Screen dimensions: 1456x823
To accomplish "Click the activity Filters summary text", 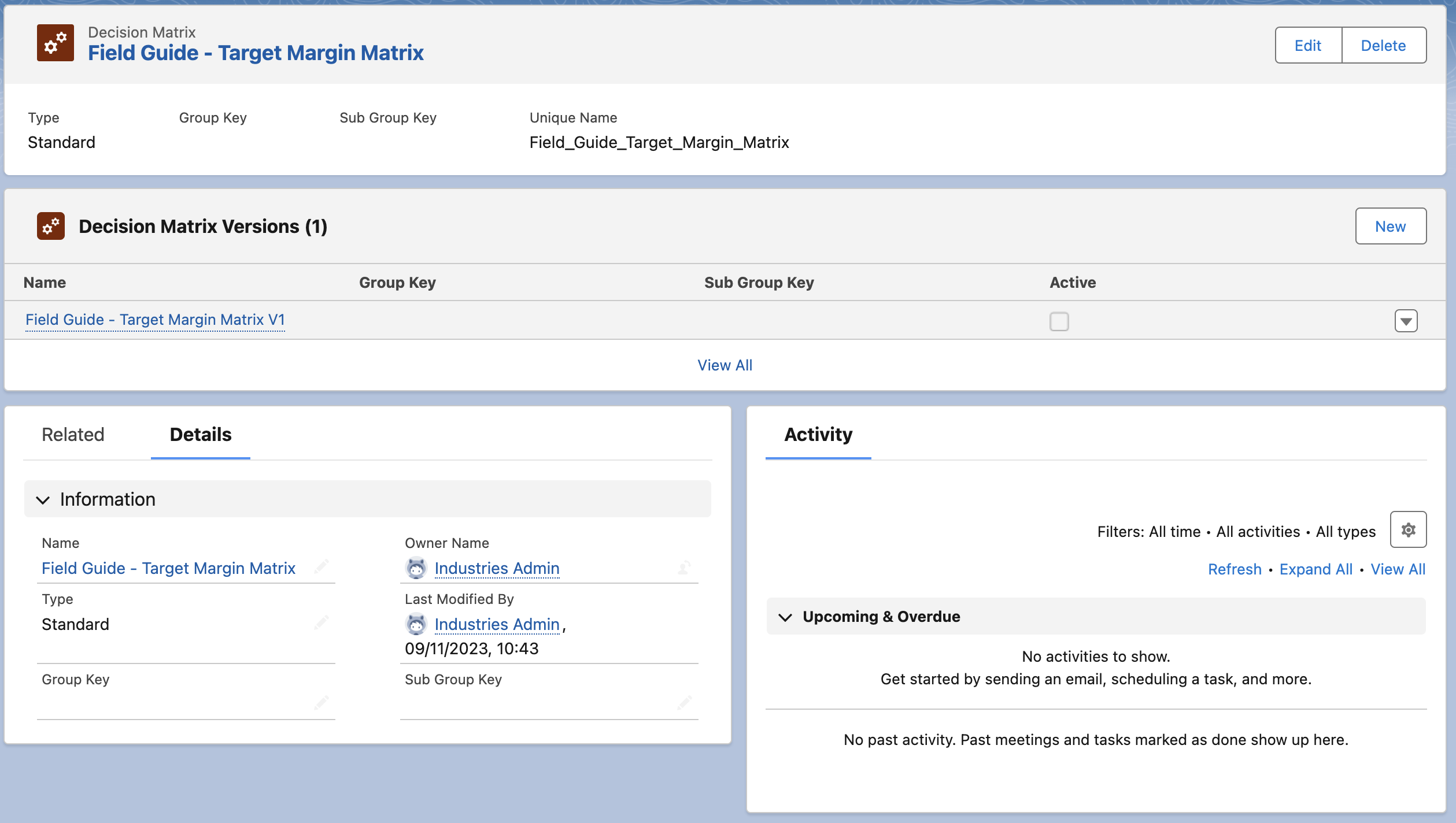I will click(x=1236, y=532).
